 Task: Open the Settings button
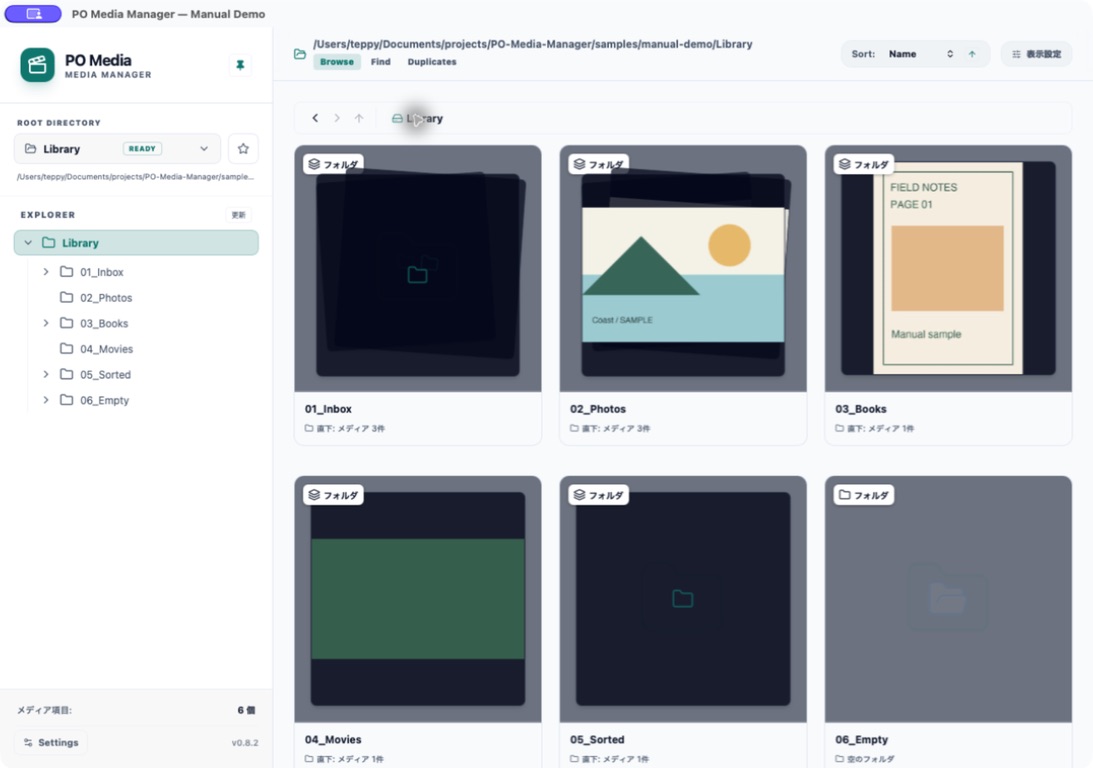pos(51,743)
